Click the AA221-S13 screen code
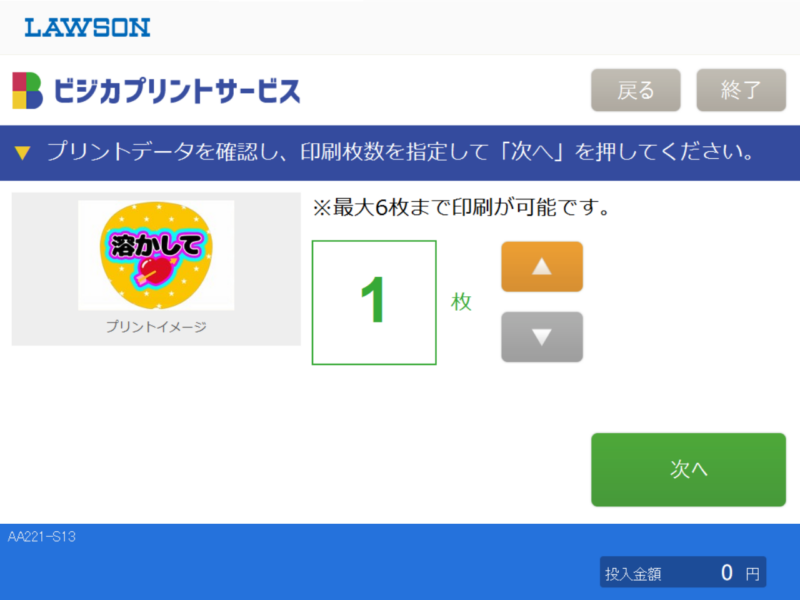This screenshot has width=800, height=600. pyautogui.click(x=42, y=537)
